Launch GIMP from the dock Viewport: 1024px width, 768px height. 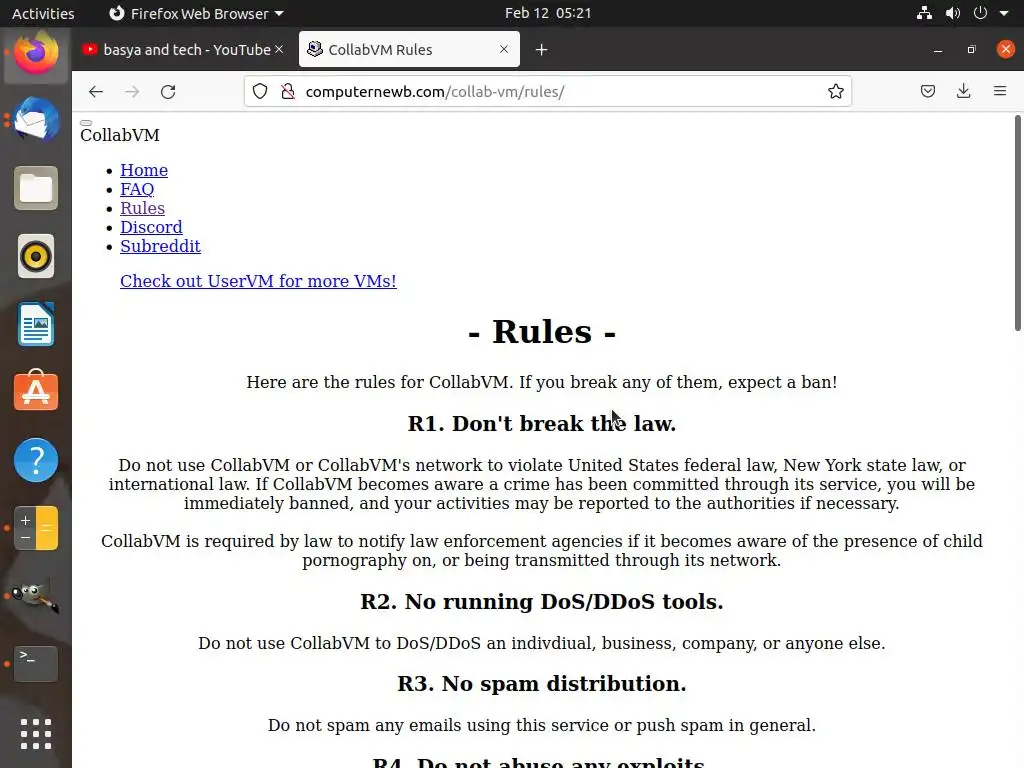(36, 596)
